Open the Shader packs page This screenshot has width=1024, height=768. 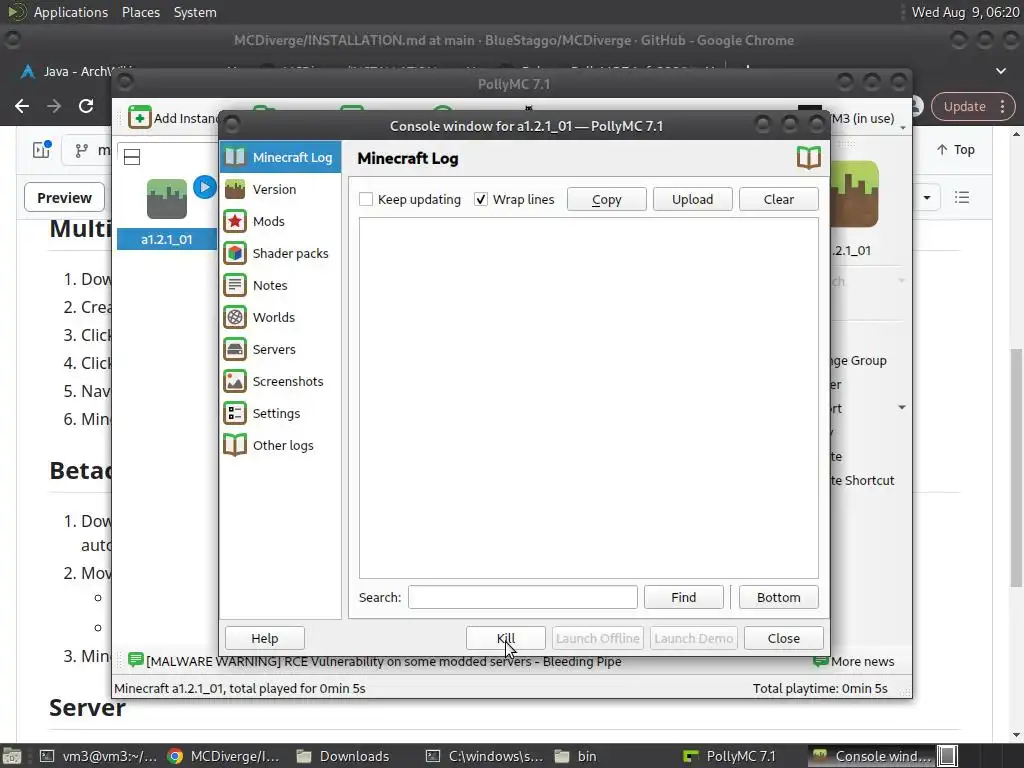(x=280, y=253)
